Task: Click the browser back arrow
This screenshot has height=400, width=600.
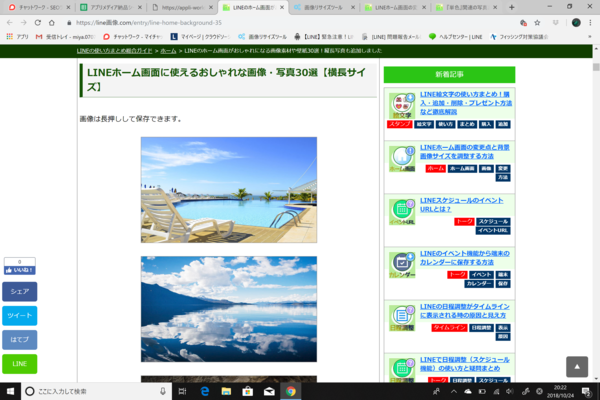Action: (10, 23)
